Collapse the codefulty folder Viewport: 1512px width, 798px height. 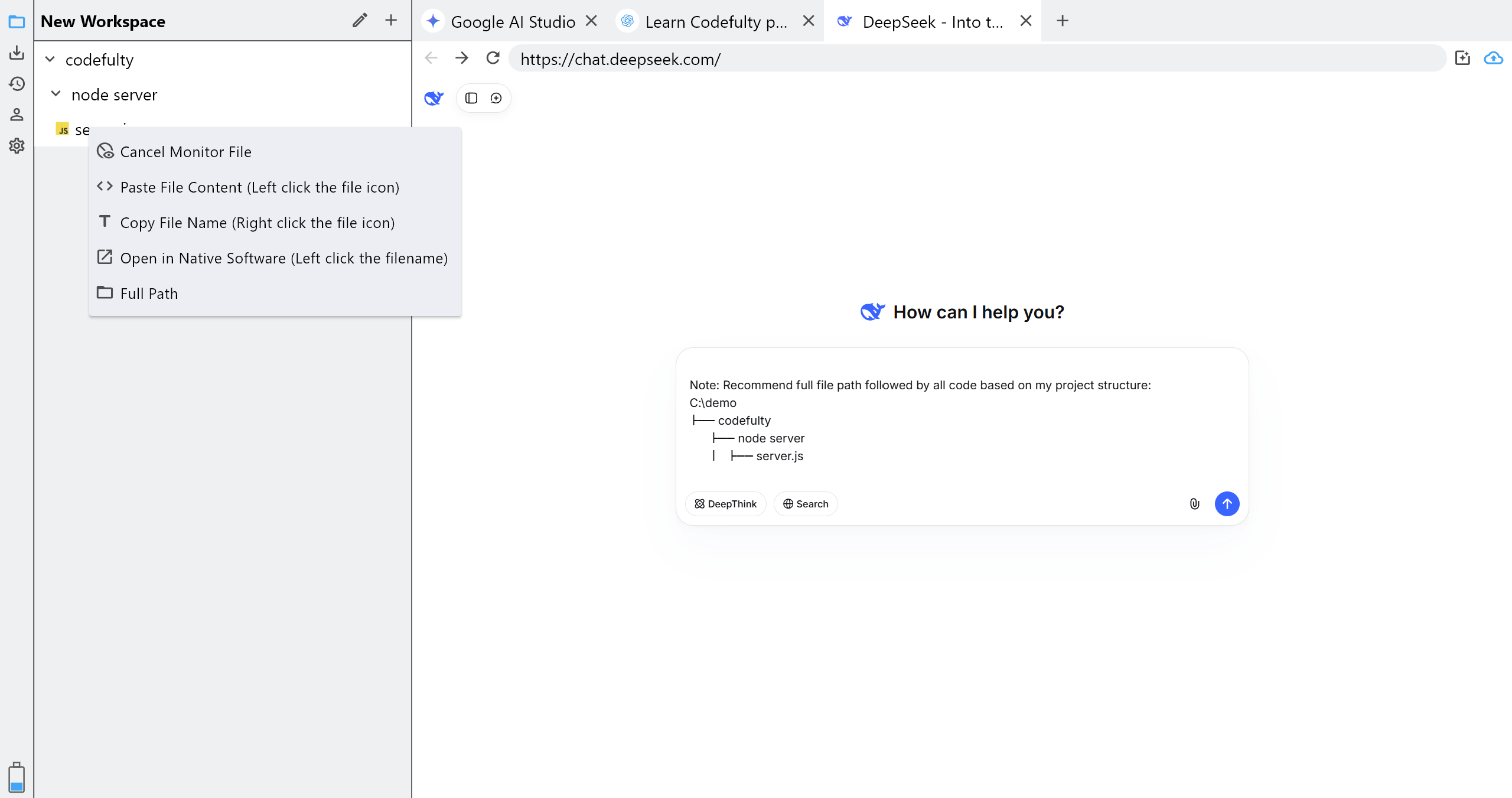[50, 60]
